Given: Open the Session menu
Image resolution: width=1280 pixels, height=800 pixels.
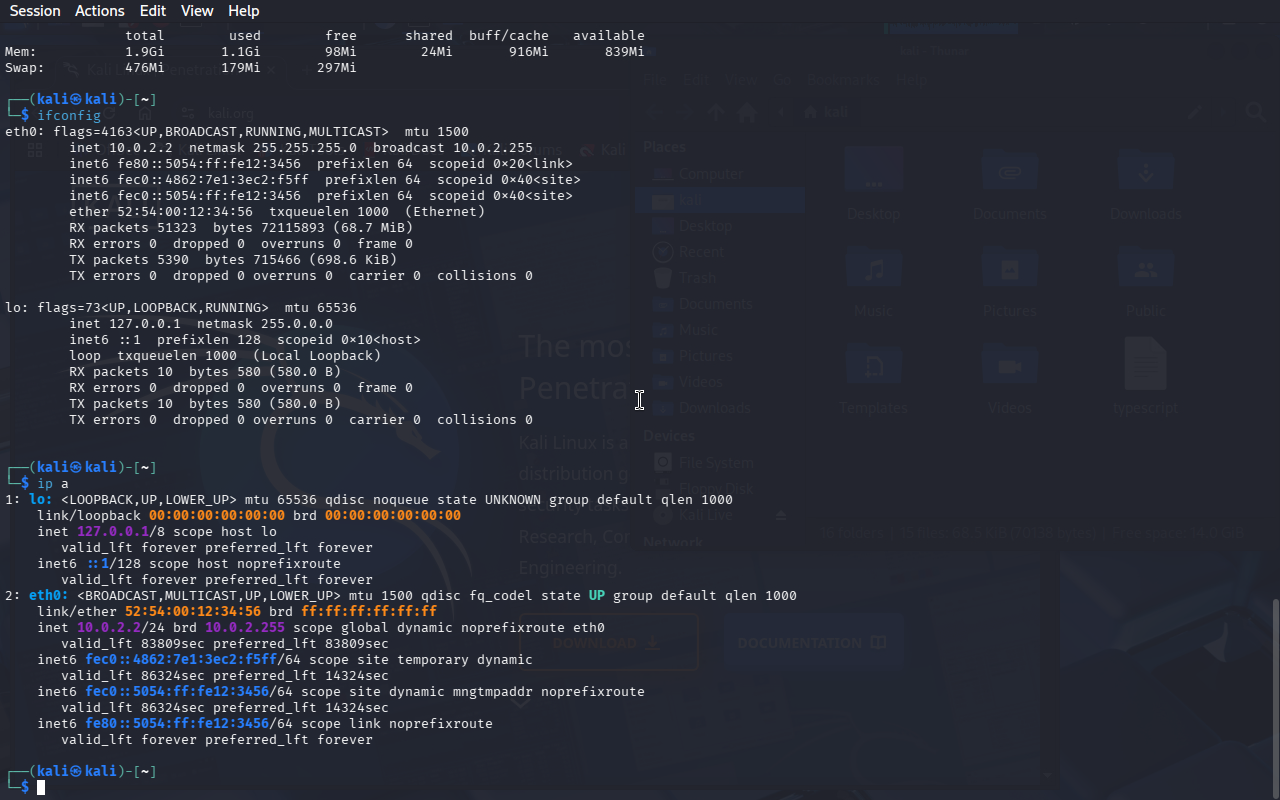Looking at the screenshot, I should coord(35,11).
